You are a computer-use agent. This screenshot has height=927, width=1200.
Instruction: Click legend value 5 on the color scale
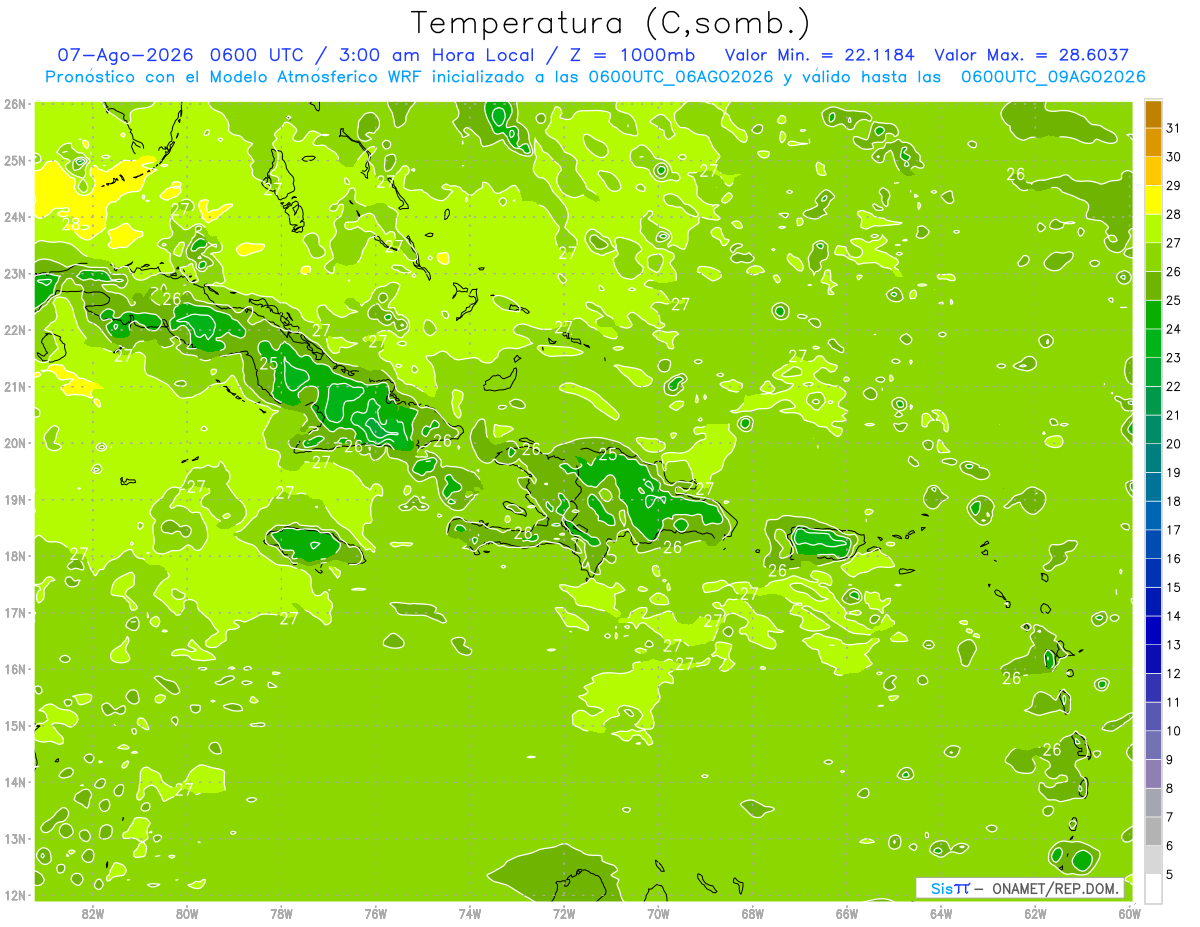(x=1170, y=875)
